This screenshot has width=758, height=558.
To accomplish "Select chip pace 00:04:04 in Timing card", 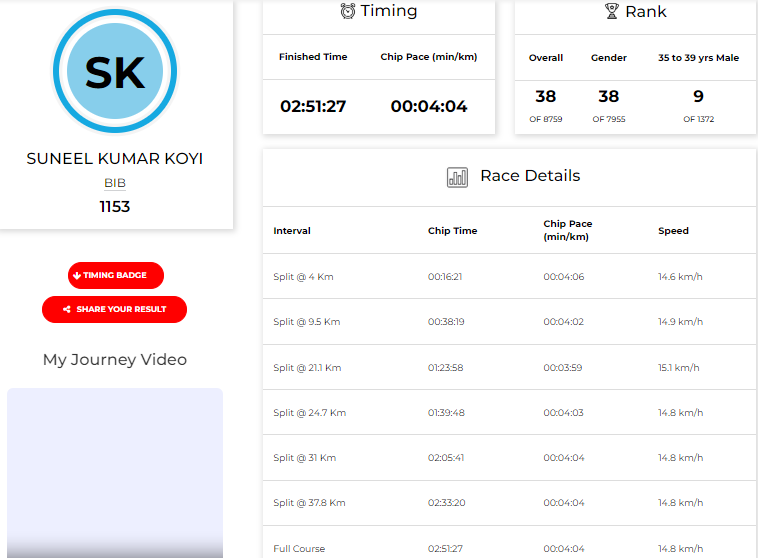I will [x=428, y=106].
